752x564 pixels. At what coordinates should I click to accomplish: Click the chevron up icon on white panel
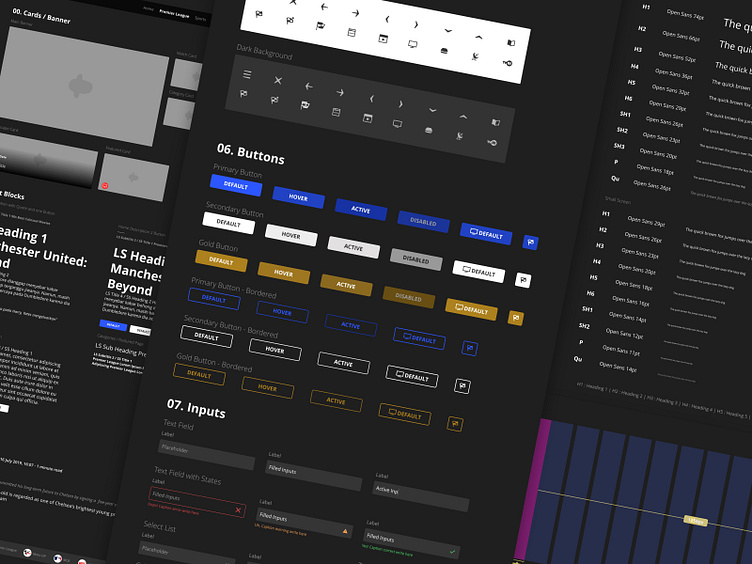point(479,37)
